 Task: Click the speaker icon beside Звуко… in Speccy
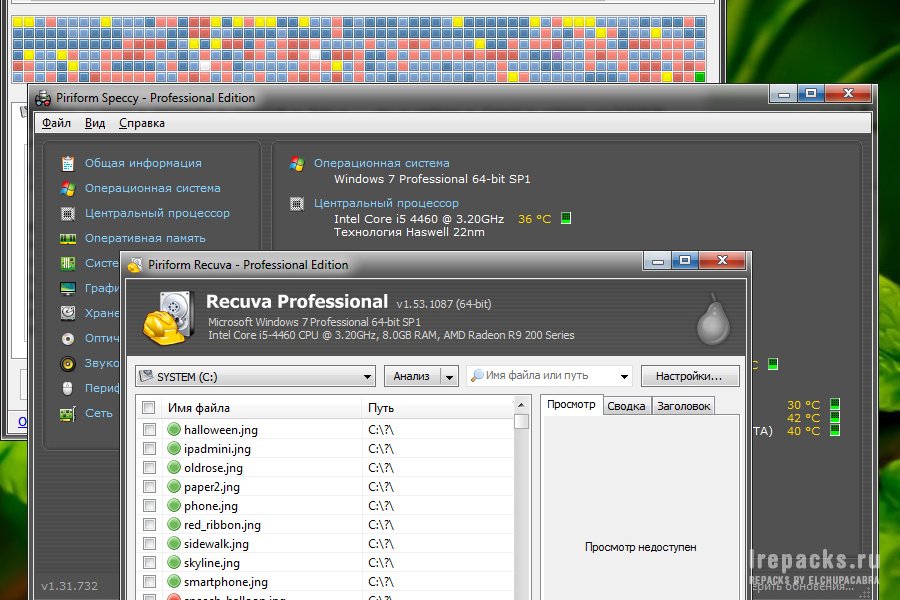point(68,363)
